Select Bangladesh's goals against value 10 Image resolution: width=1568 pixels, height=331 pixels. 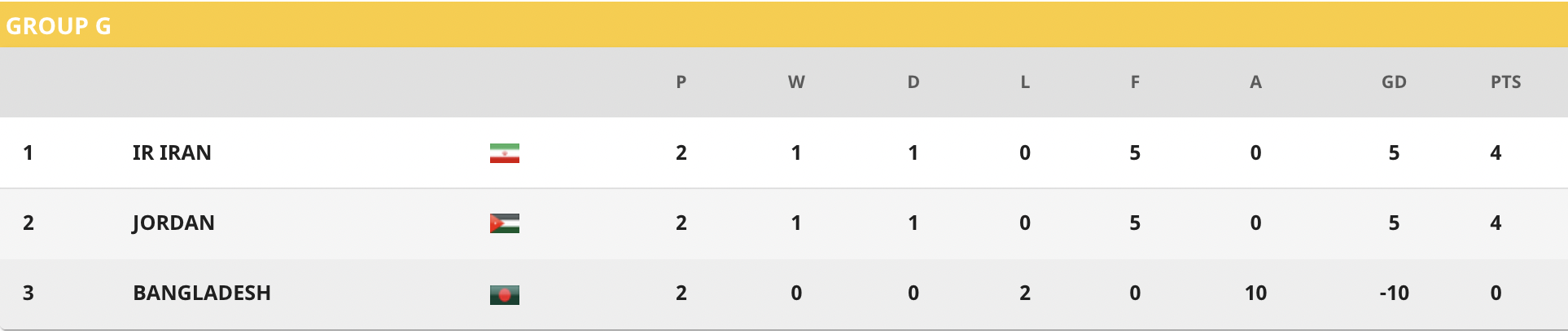[x=1255, y=293]
